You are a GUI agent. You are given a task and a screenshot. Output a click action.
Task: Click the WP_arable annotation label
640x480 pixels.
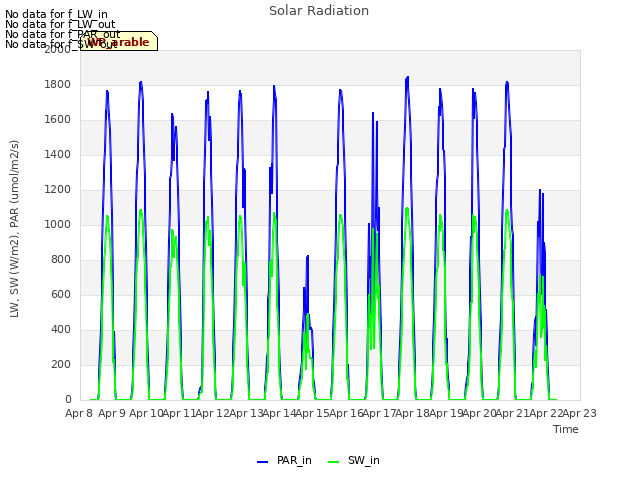coord(119,42)
